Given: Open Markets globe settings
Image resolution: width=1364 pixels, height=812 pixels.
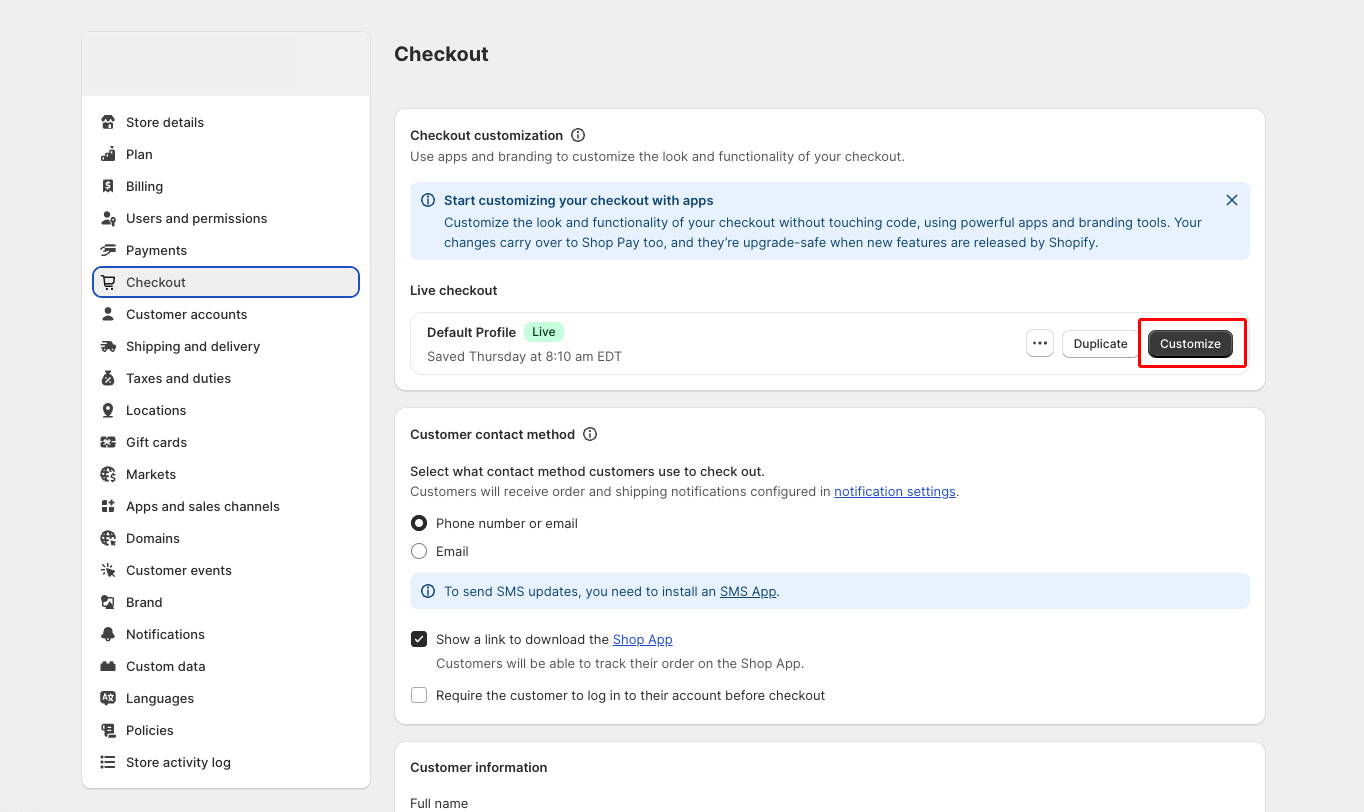Looking at the screenshot, I should (108, 474).
